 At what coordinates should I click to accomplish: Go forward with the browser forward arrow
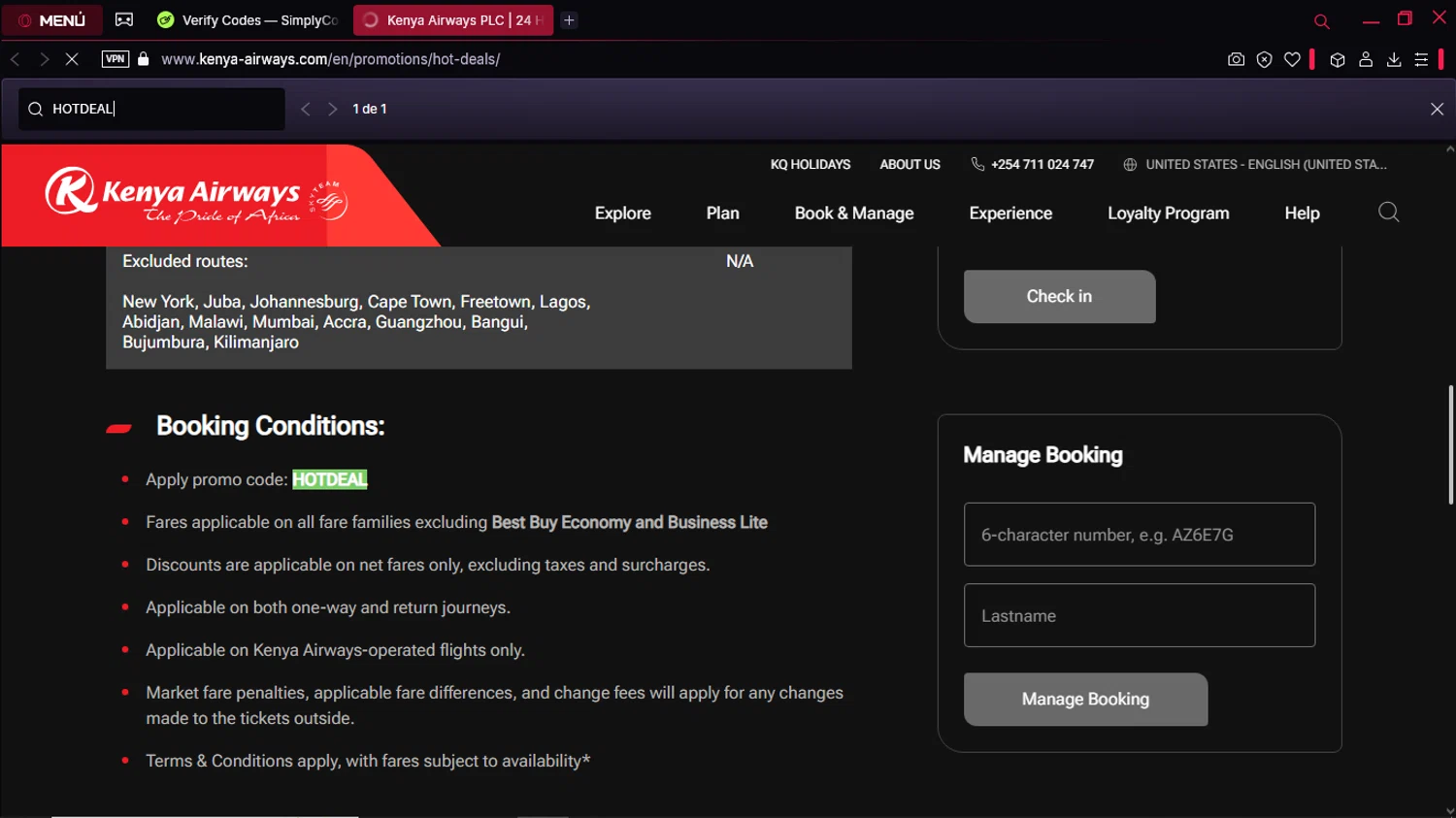[x=44, y=59]
